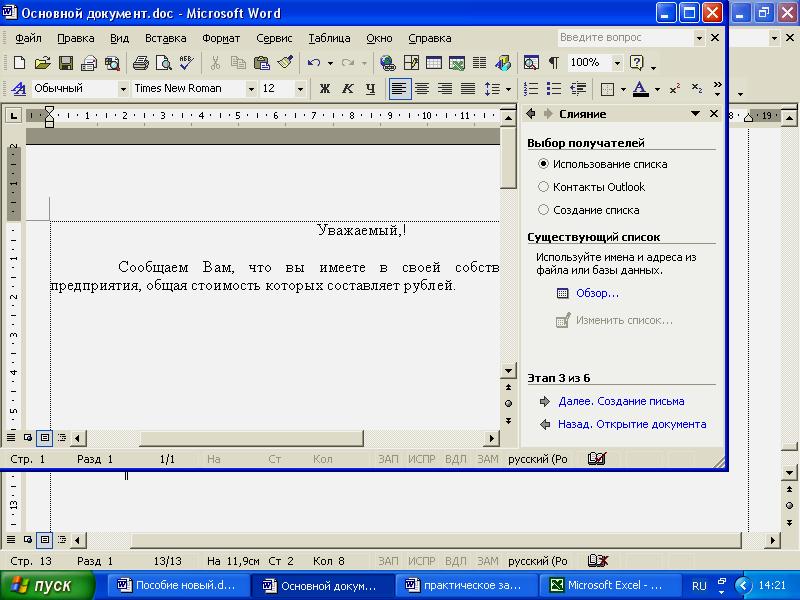Click the document's horizontal scrollbar thumb
Viewport: 800px width, 600px height.
point(252,438)
